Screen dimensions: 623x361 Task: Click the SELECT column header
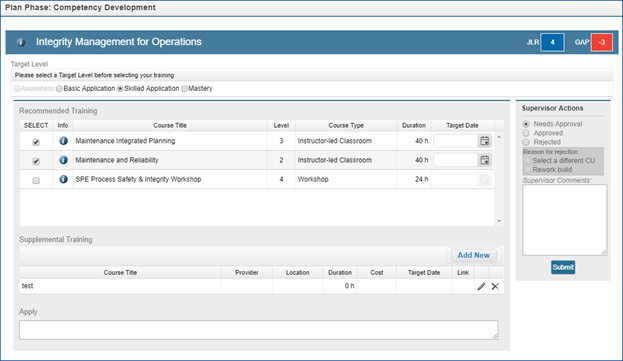[36, 125]
